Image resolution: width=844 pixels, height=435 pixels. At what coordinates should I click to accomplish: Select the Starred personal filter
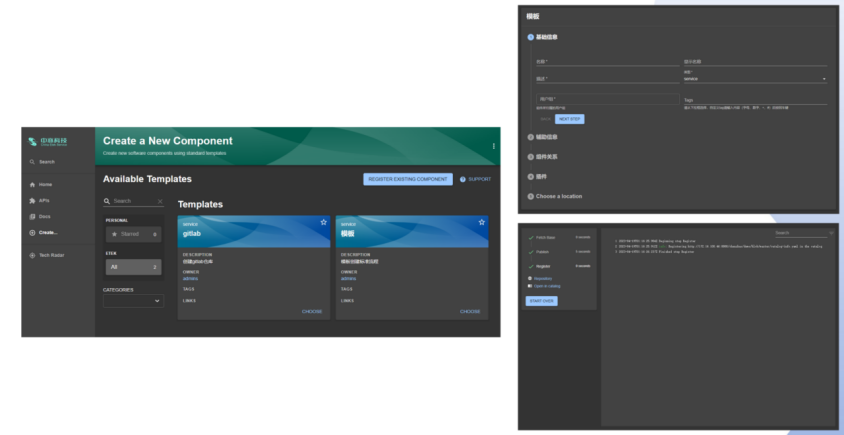coord(132,234)
